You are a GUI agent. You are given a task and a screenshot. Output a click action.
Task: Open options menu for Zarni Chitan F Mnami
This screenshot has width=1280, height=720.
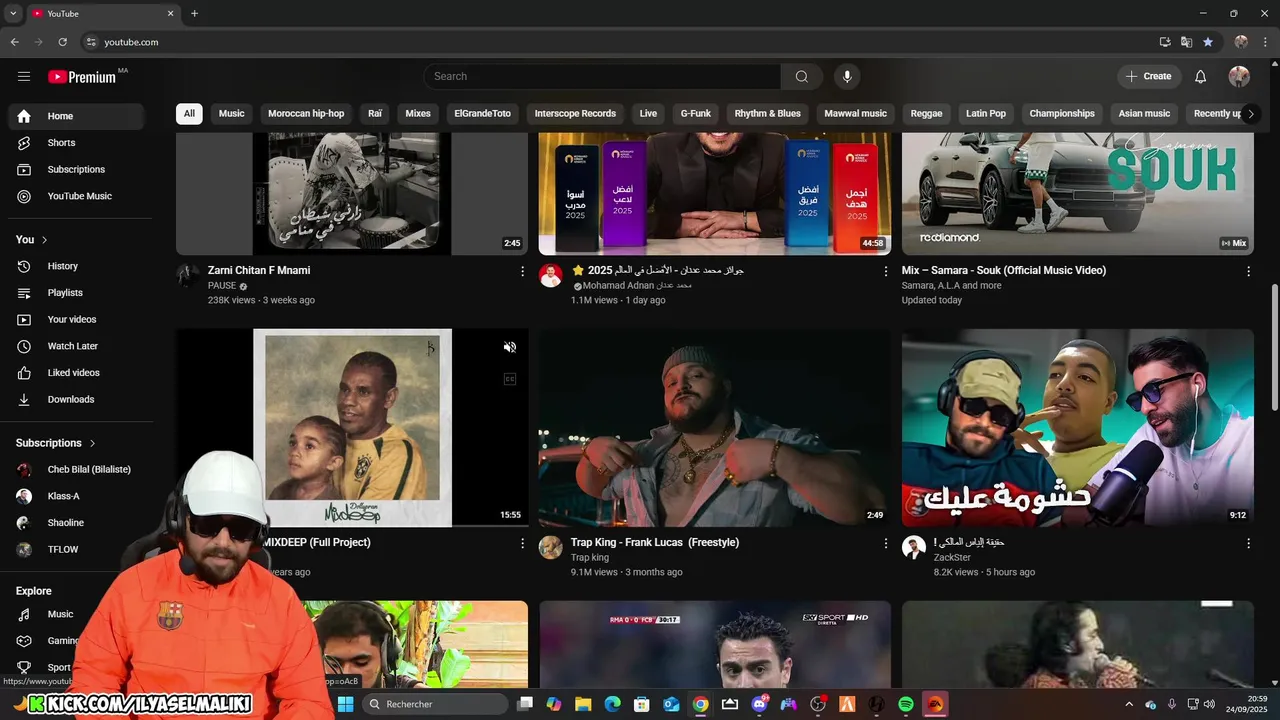(x=522, y=271)
